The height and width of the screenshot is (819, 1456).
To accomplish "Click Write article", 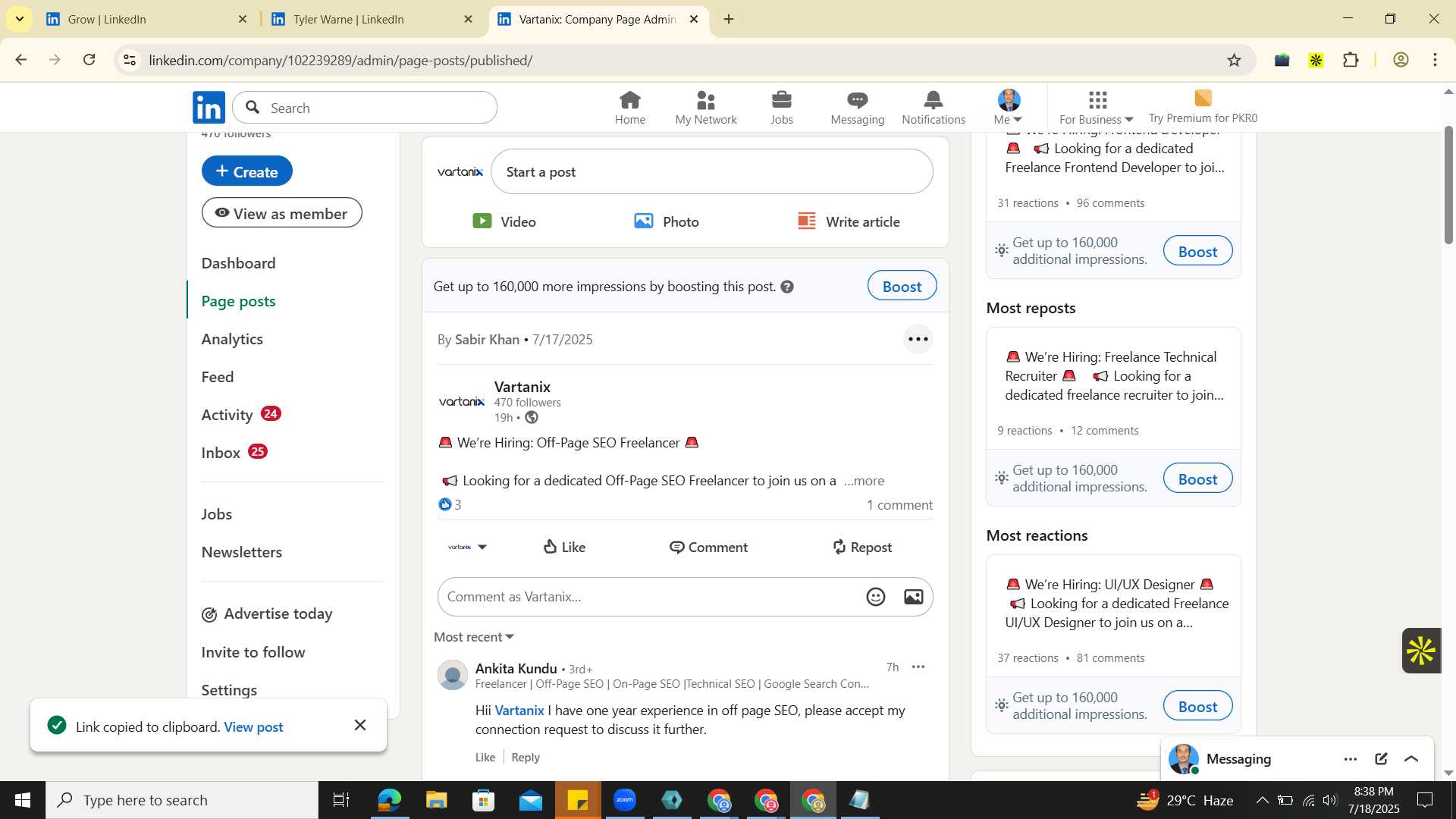I will 849,221.
